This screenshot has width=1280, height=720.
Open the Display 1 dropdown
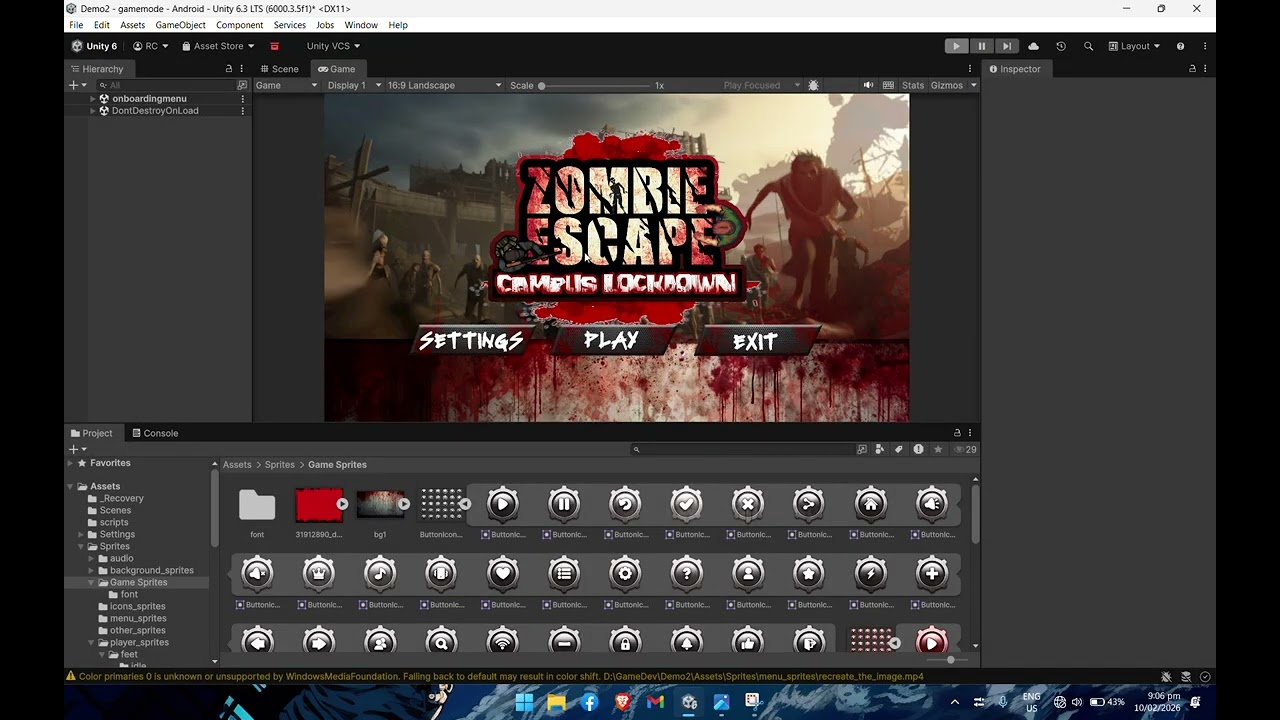(x=354, y=85)
